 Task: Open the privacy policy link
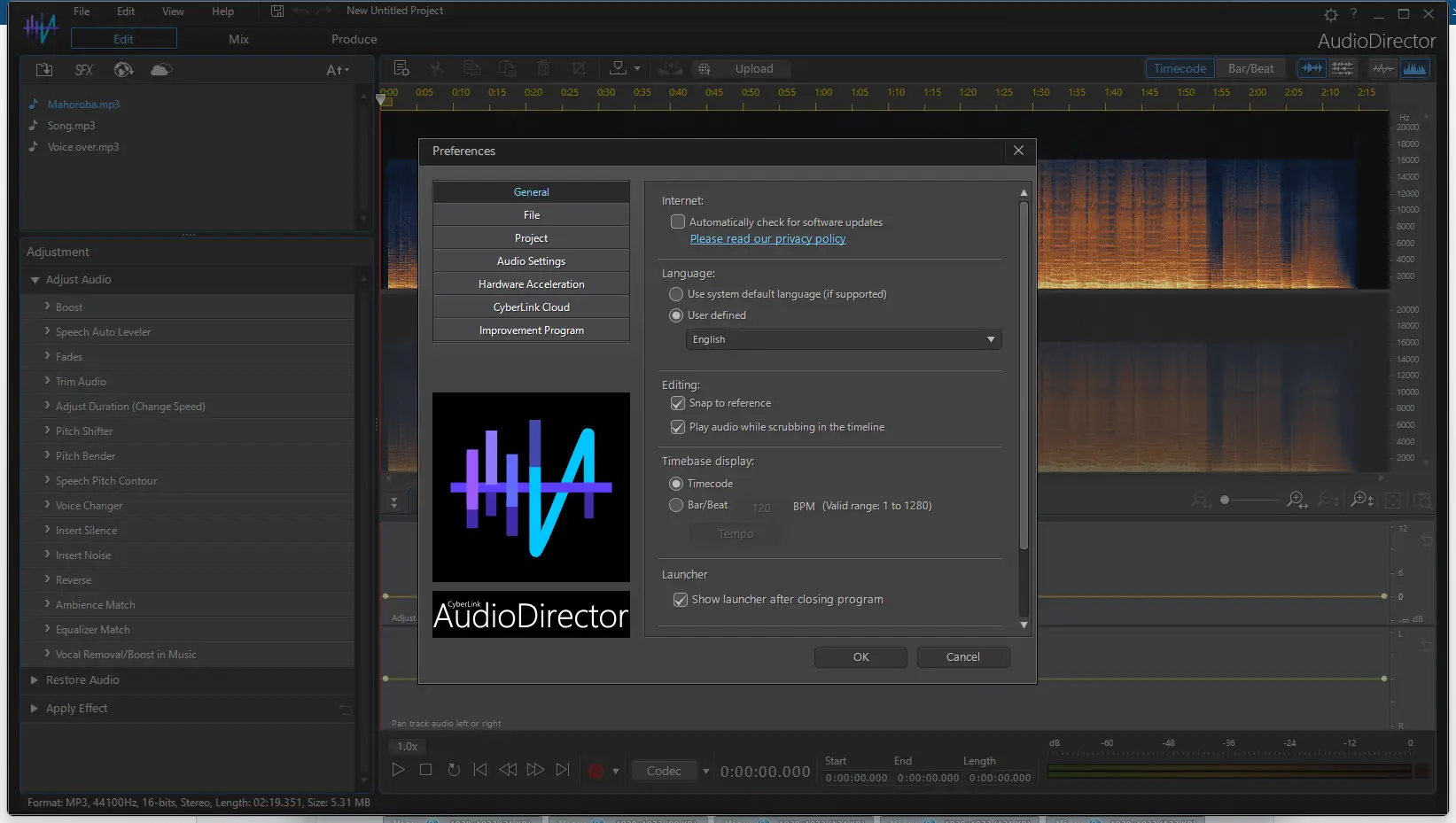point(767,239)
